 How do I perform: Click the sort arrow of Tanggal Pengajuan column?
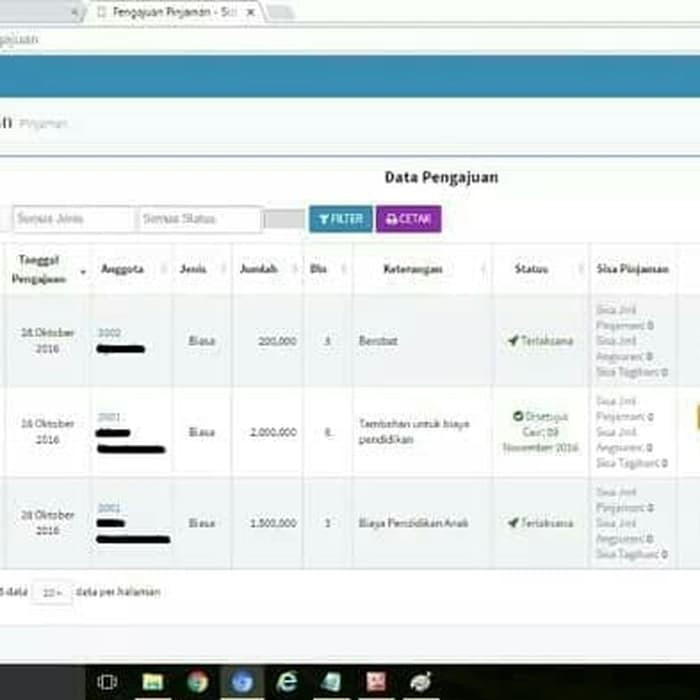pos(83,271)
